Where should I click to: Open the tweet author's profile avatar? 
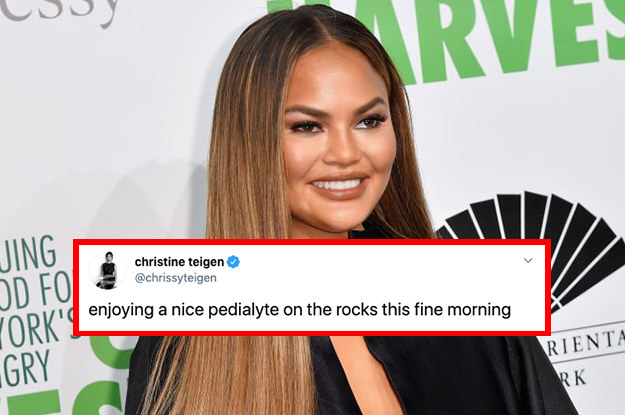(108, 270)
